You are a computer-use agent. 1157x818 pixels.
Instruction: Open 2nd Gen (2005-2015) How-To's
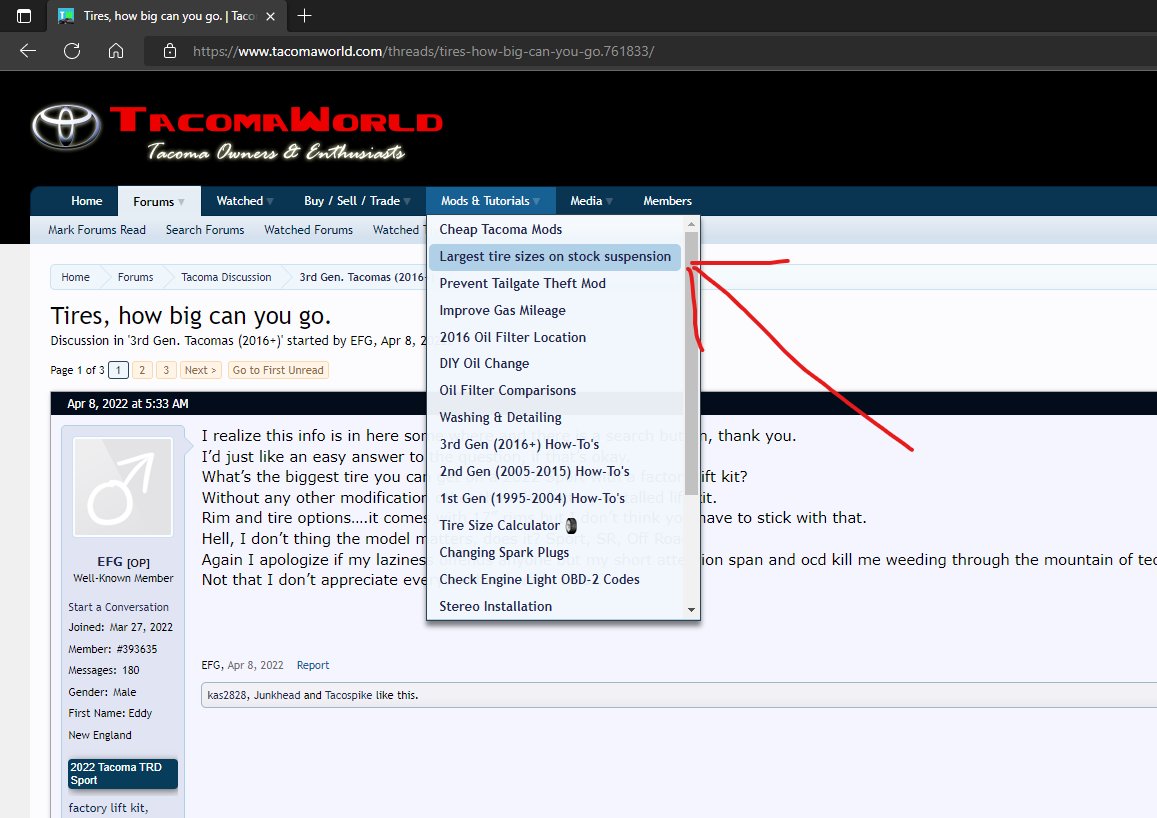coord(534,471)
